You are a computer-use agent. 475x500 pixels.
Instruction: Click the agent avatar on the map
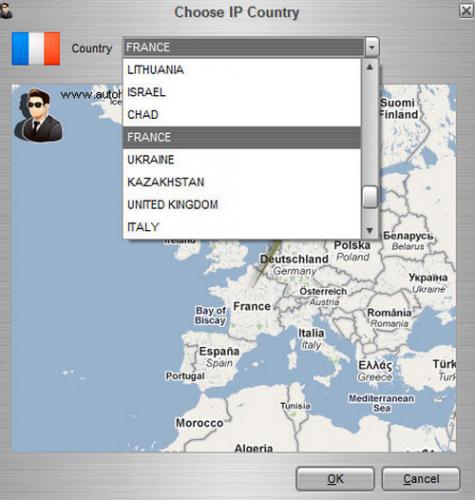coord(38,115)
